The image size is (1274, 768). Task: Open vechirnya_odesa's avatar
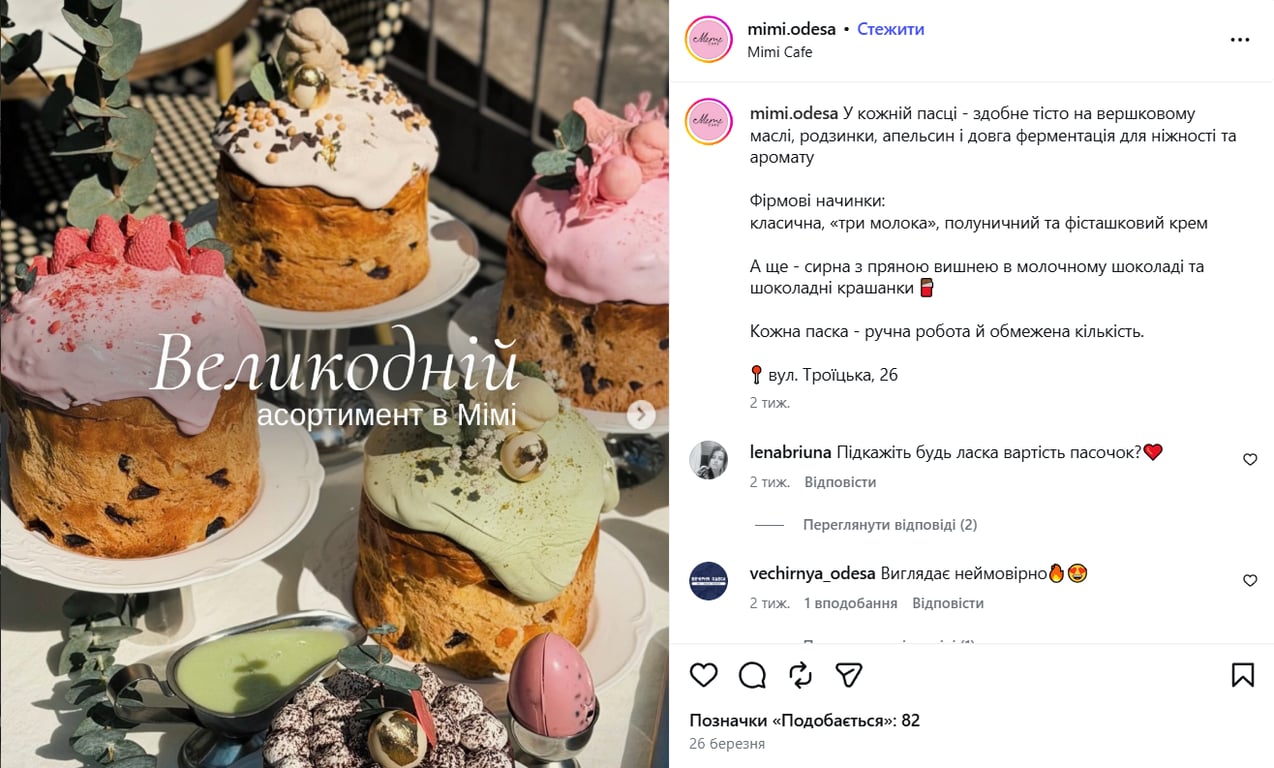point(709,581)
